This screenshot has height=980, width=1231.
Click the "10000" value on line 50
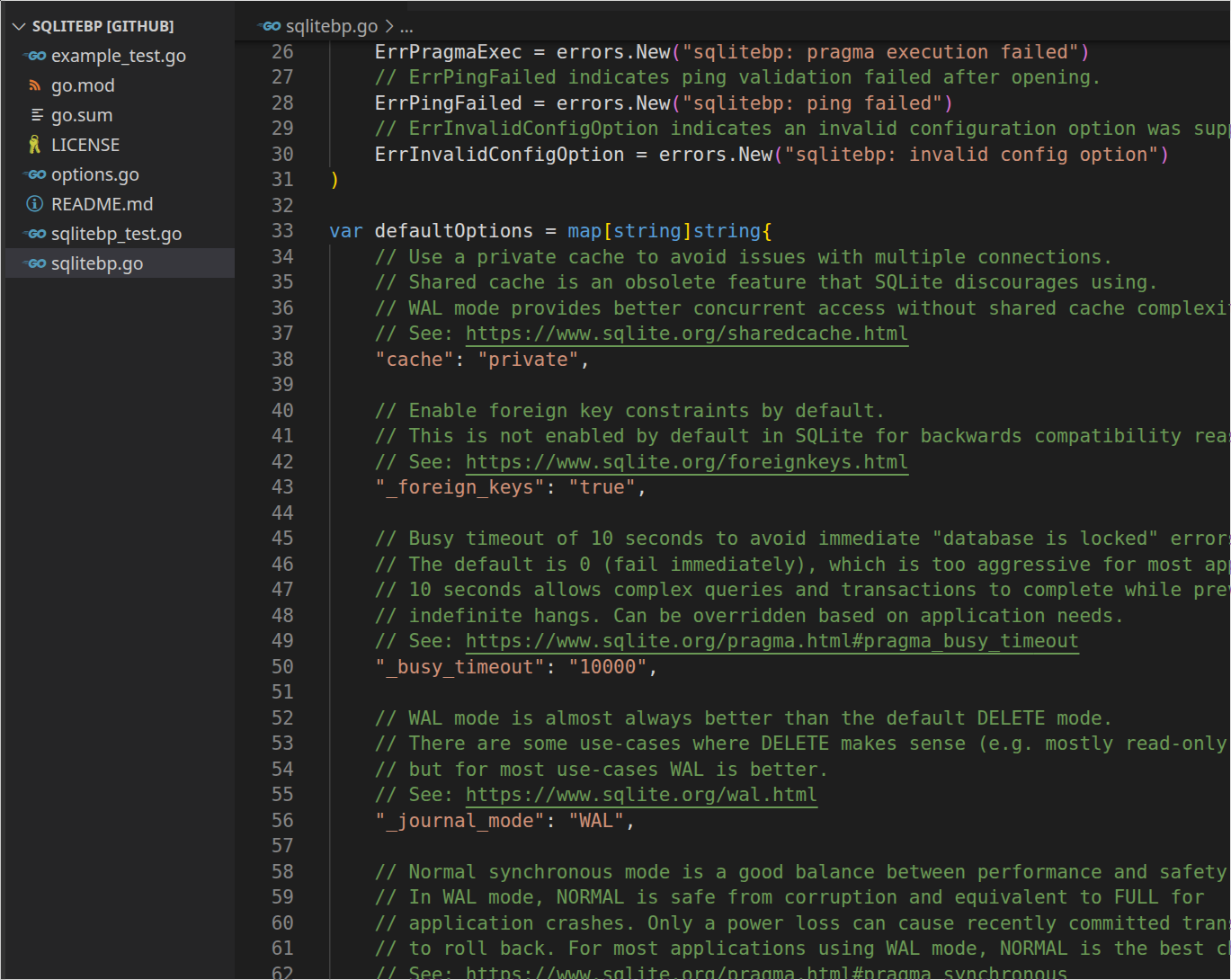tap(607, 667)
